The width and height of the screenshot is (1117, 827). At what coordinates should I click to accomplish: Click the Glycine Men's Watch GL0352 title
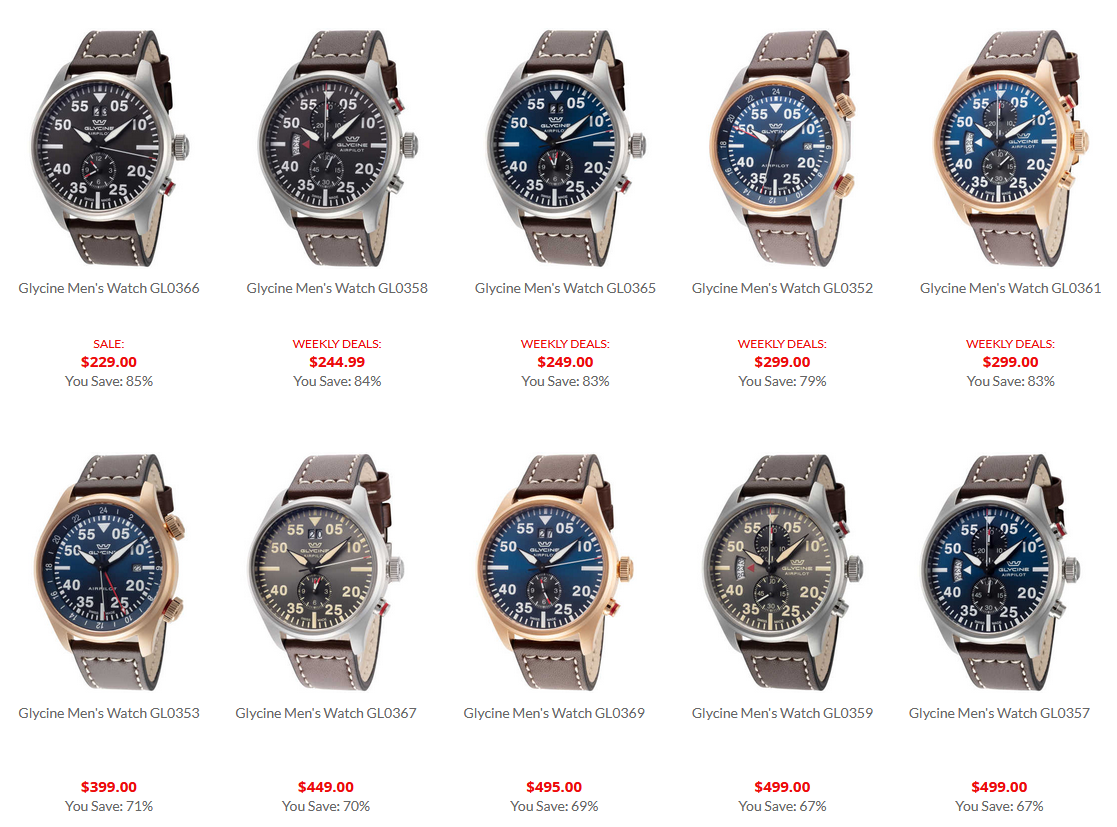pyautogui.click(x=782, y=288)
